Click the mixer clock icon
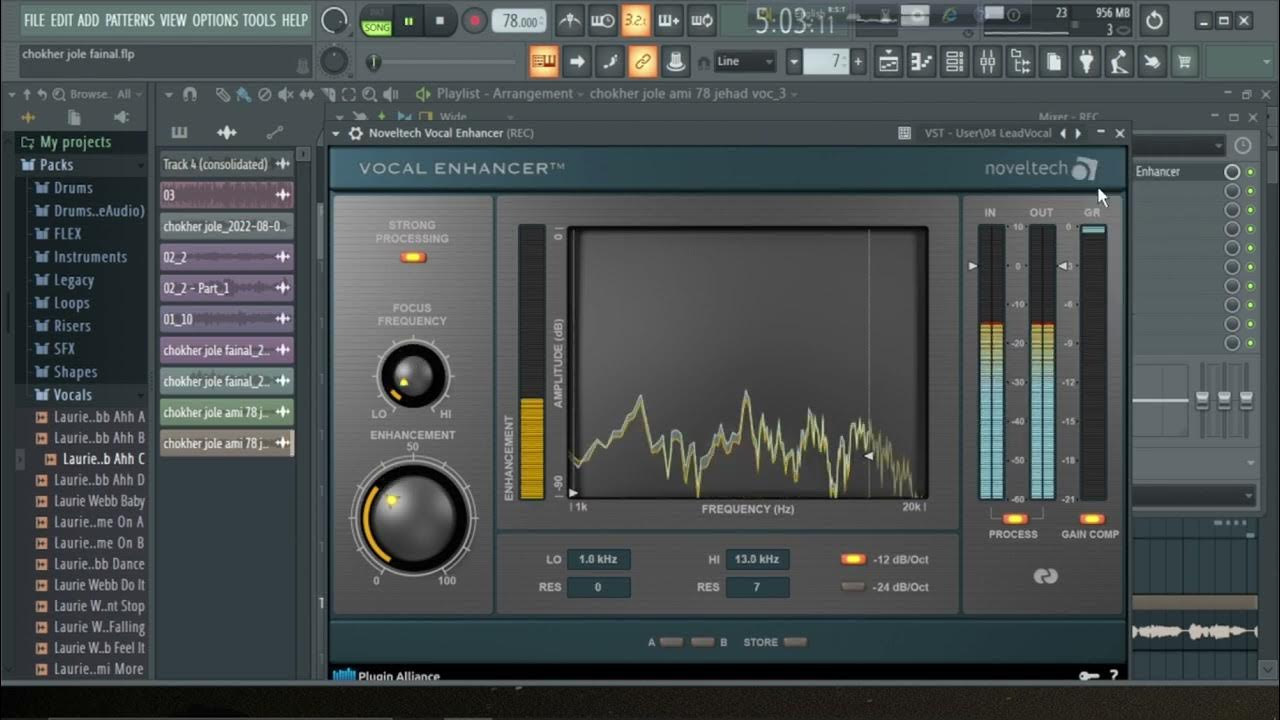The height and width of the screenshot is (720, 1280). (1242, 146)
